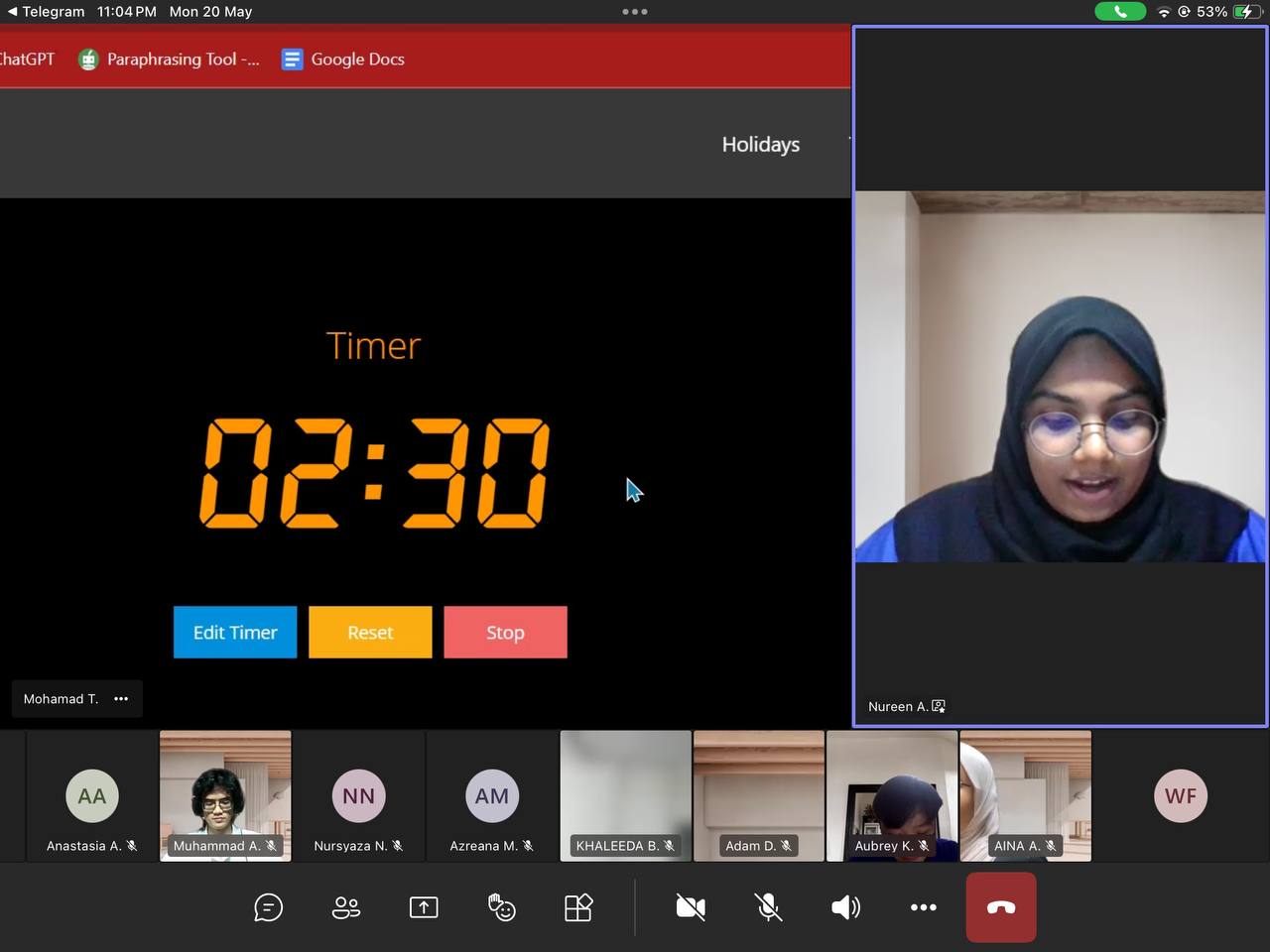1270x952 pixels.
Task: Open more options beside Mohamad T.
Action: tap(121, 699)
